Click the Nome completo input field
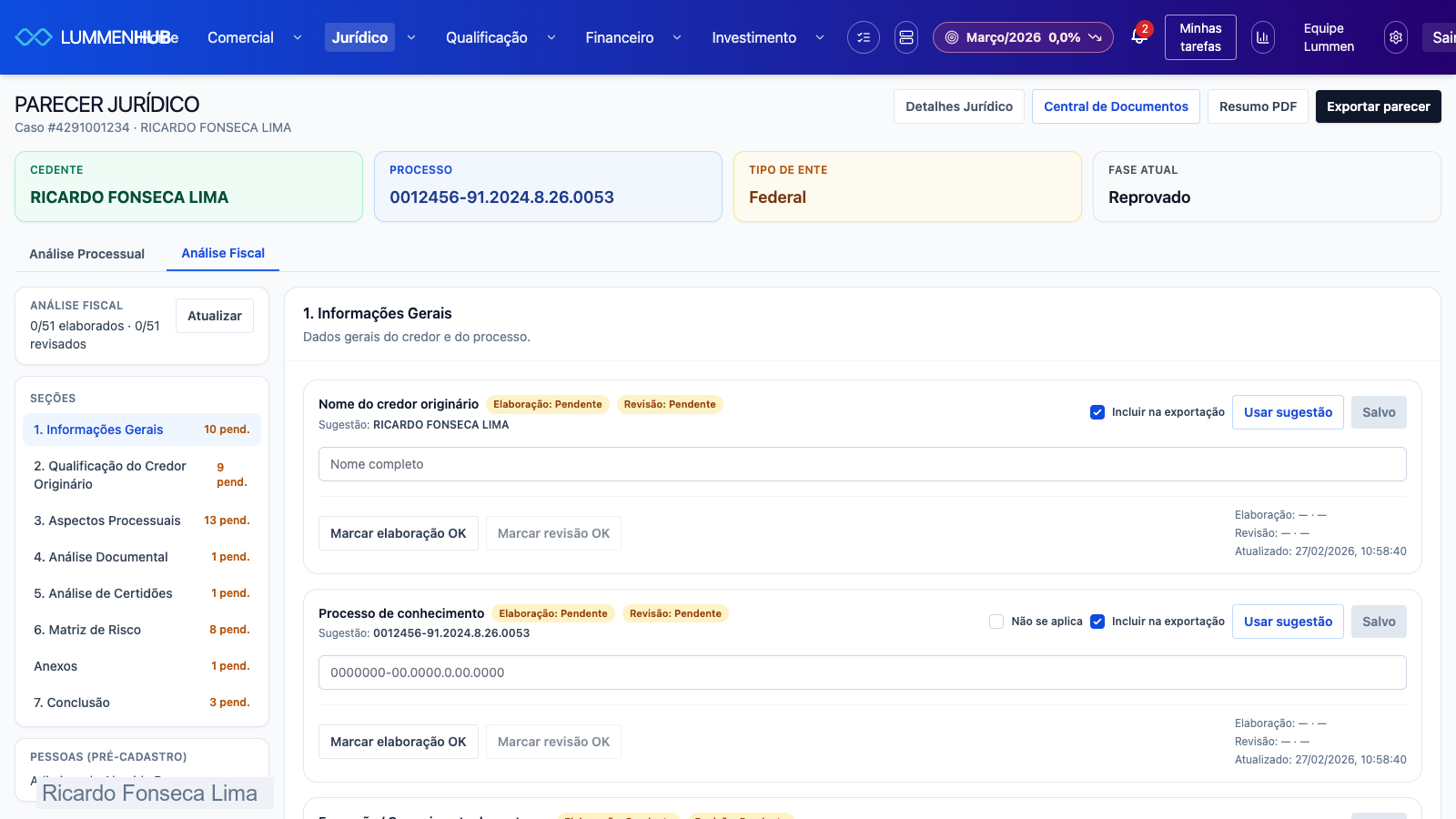Image resolution: width=1456 pixels, height=819 pixels. point(862,464)
